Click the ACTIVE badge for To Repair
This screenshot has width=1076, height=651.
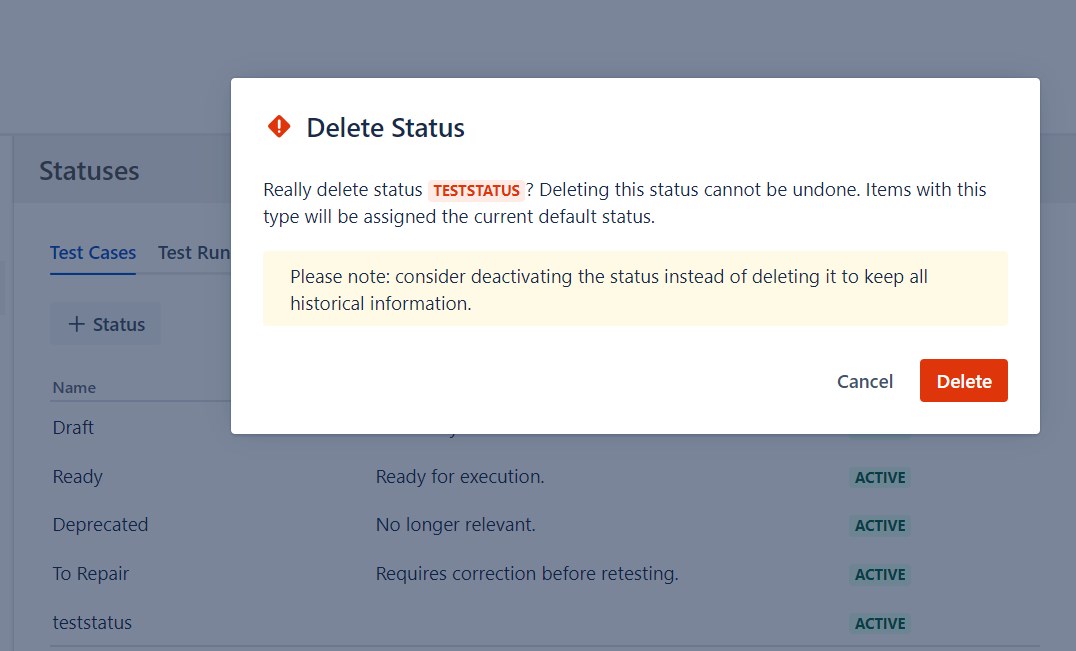click(x=880, y=575)
